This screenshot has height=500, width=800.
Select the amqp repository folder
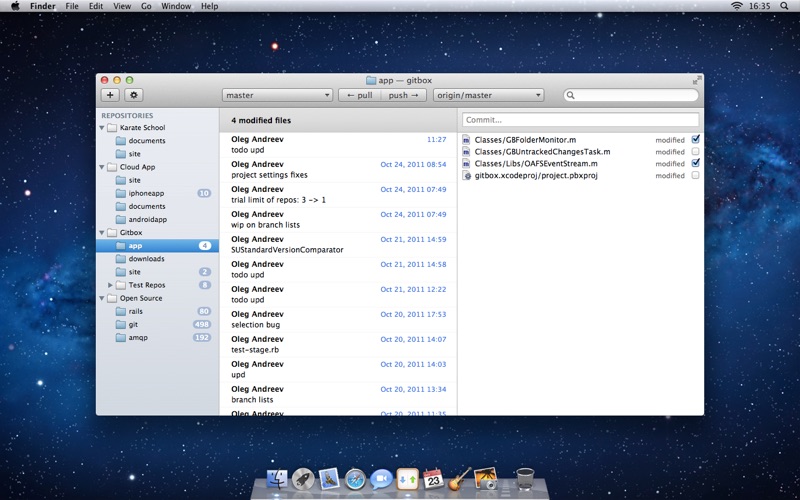tap(157, 338)
